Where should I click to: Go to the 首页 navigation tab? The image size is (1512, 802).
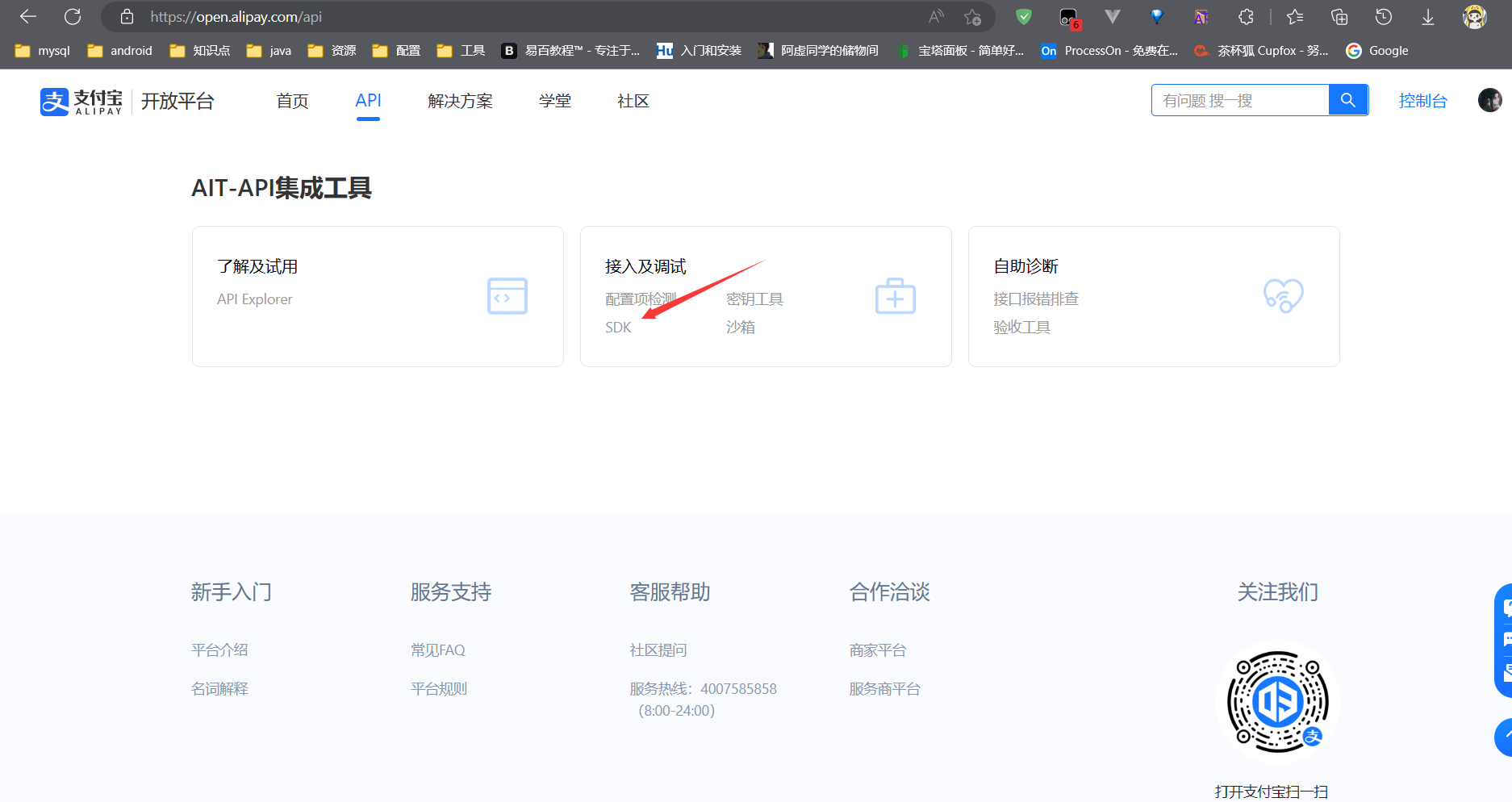pyautogui.click(x=292, y=101)
